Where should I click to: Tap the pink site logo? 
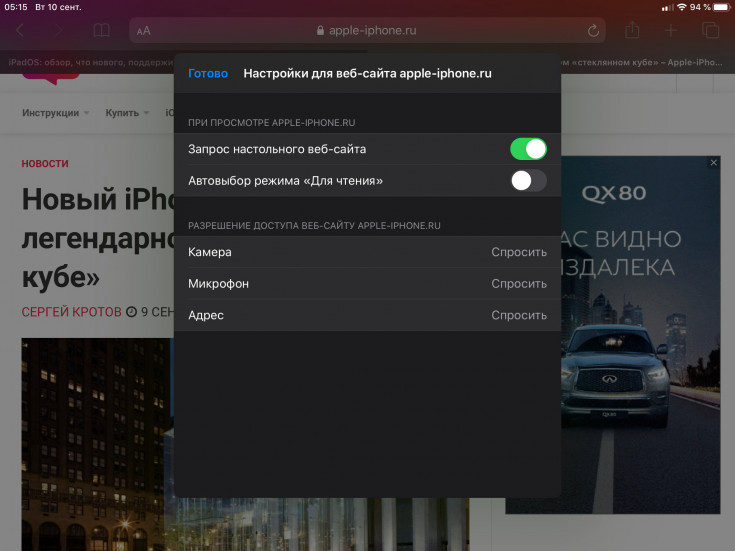[x=51, y=79]
